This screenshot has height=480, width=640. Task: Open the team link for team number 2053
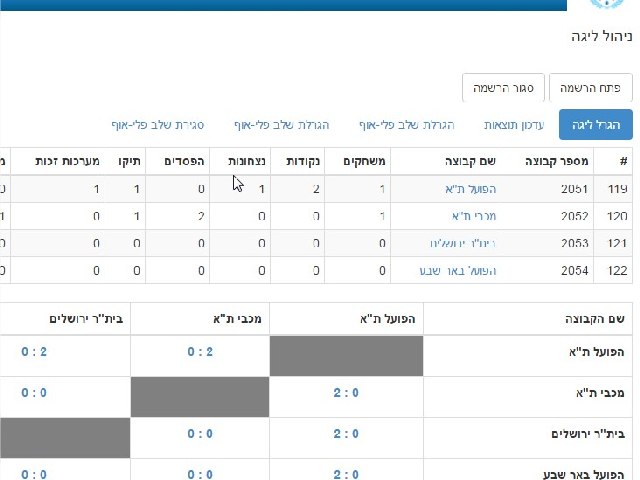point(460,243)
